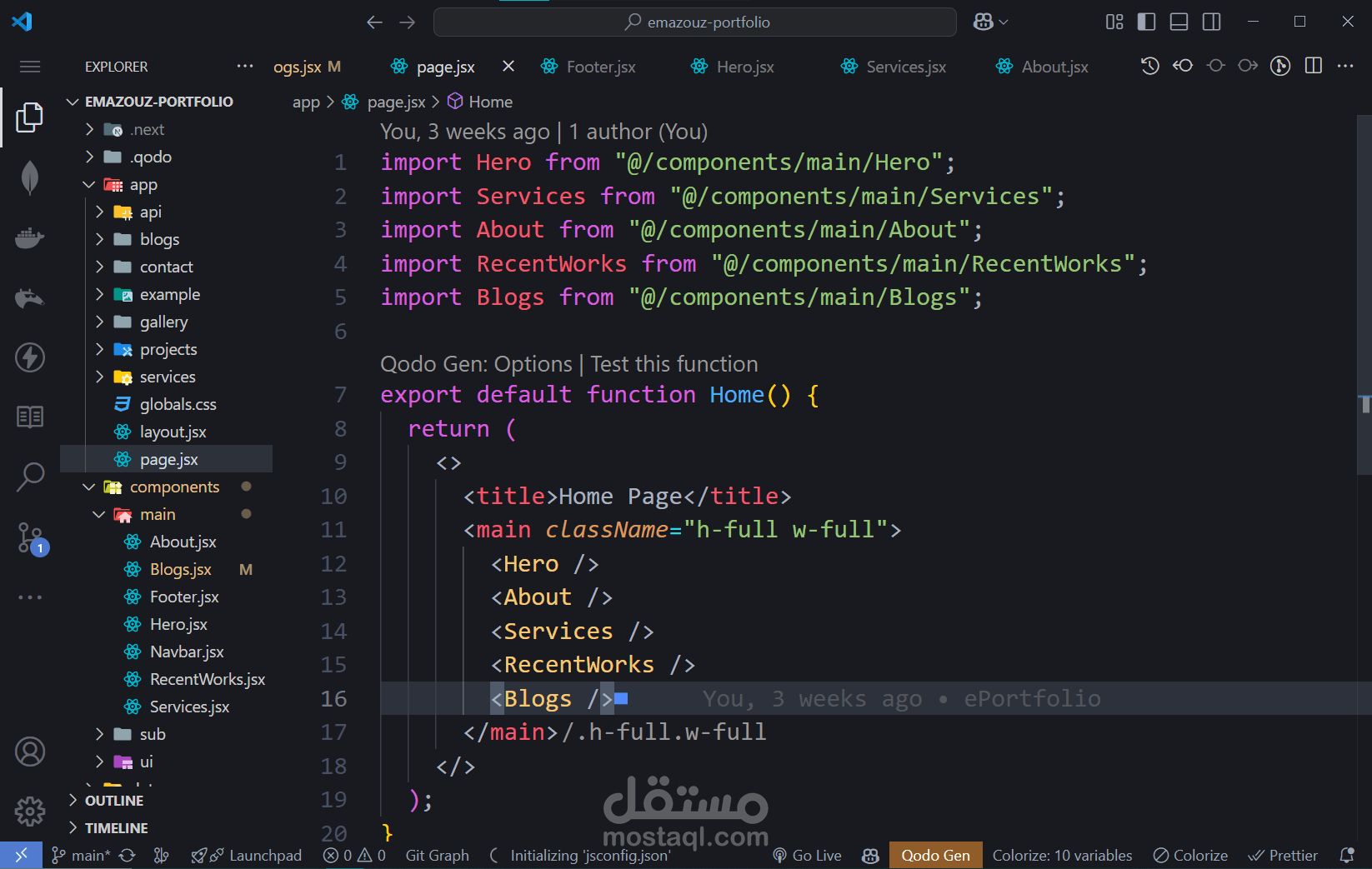Click the git icon right of the sync icon
Screen dimensions: 1372x869
point(162,856)
